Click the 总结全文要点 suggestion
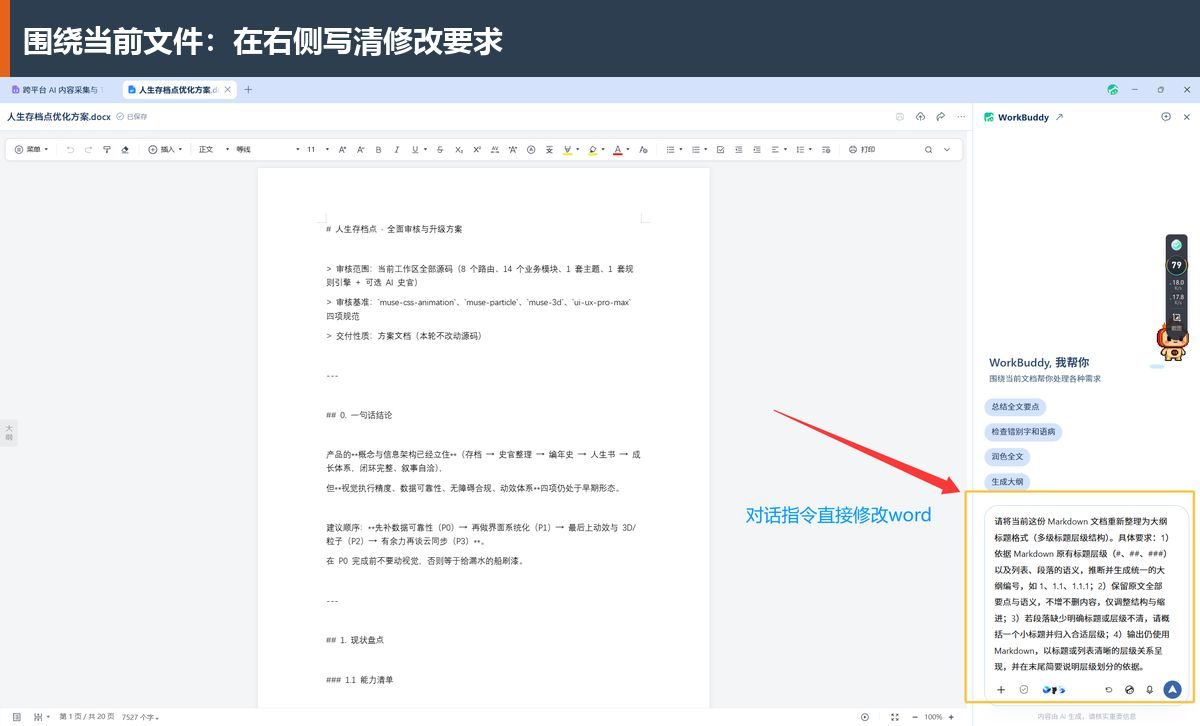The width and height of the screenshot is (1200, 726). (1015, 407)
